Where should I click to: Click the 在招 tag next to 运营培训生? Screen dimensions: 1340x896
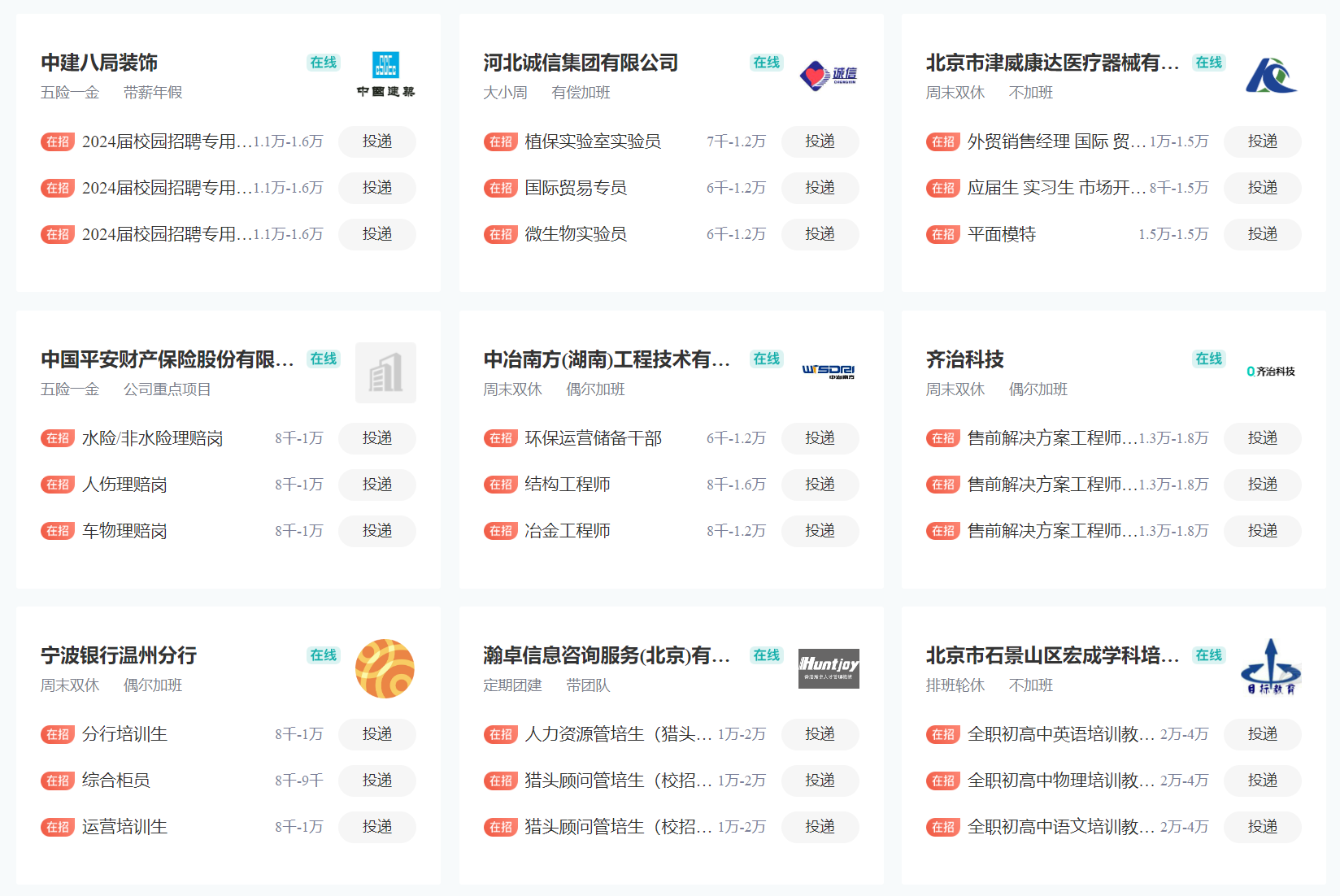pyautogui.click(x=58, y=827)
